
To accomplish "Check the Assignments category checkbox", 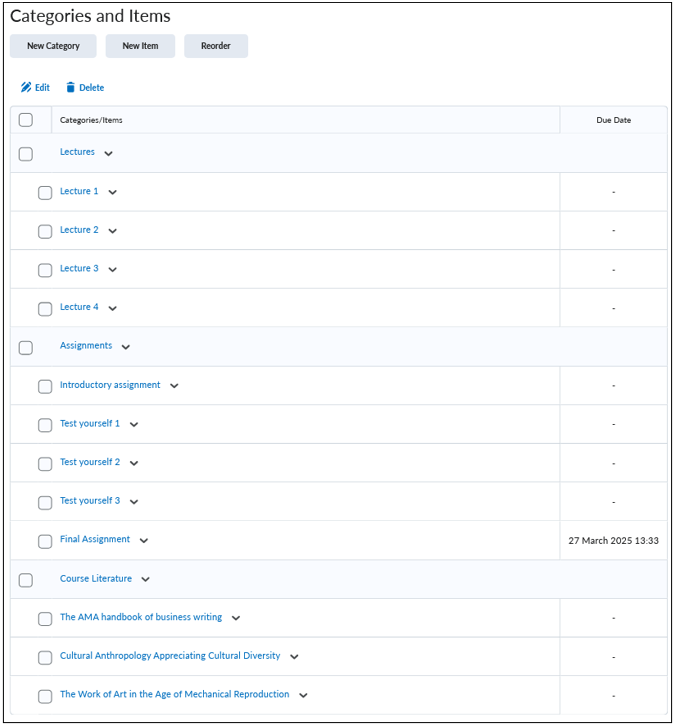I will (x=26, y=348).
